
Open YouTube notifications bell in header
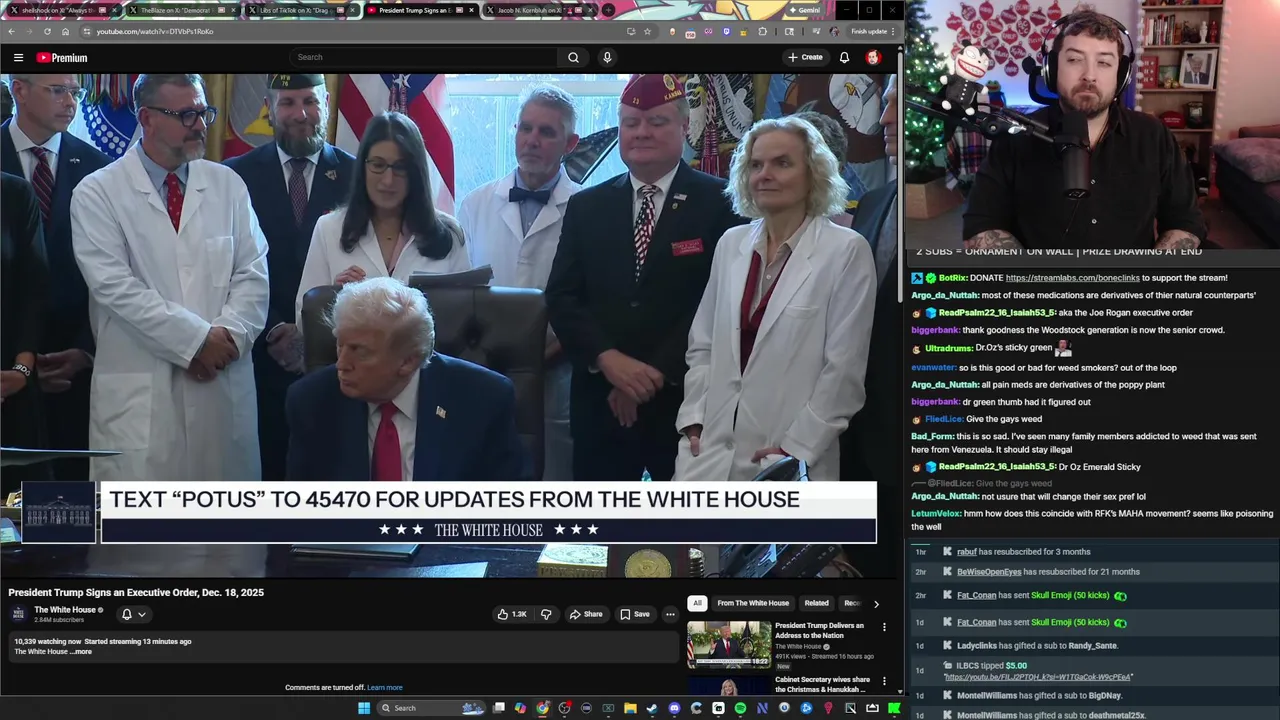(844, 57)
